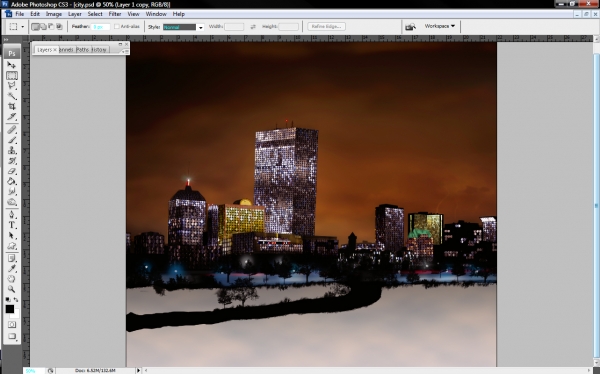Choose Intersect with selection mode
The width and height of the screenshot is (600, 374).
point(59,27)
